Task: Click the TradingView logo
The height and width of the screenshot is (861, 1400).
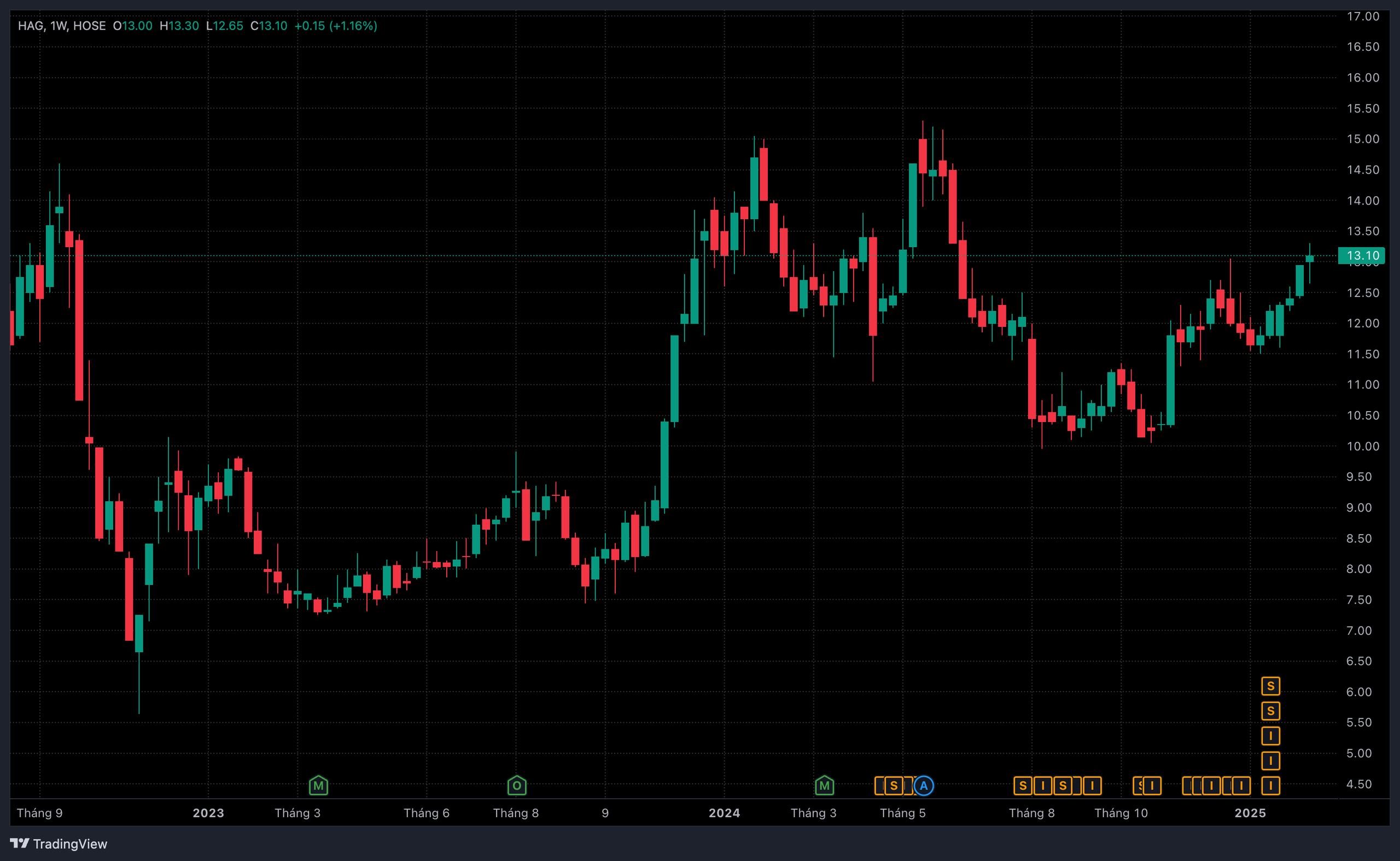Action: pos(58,844)
